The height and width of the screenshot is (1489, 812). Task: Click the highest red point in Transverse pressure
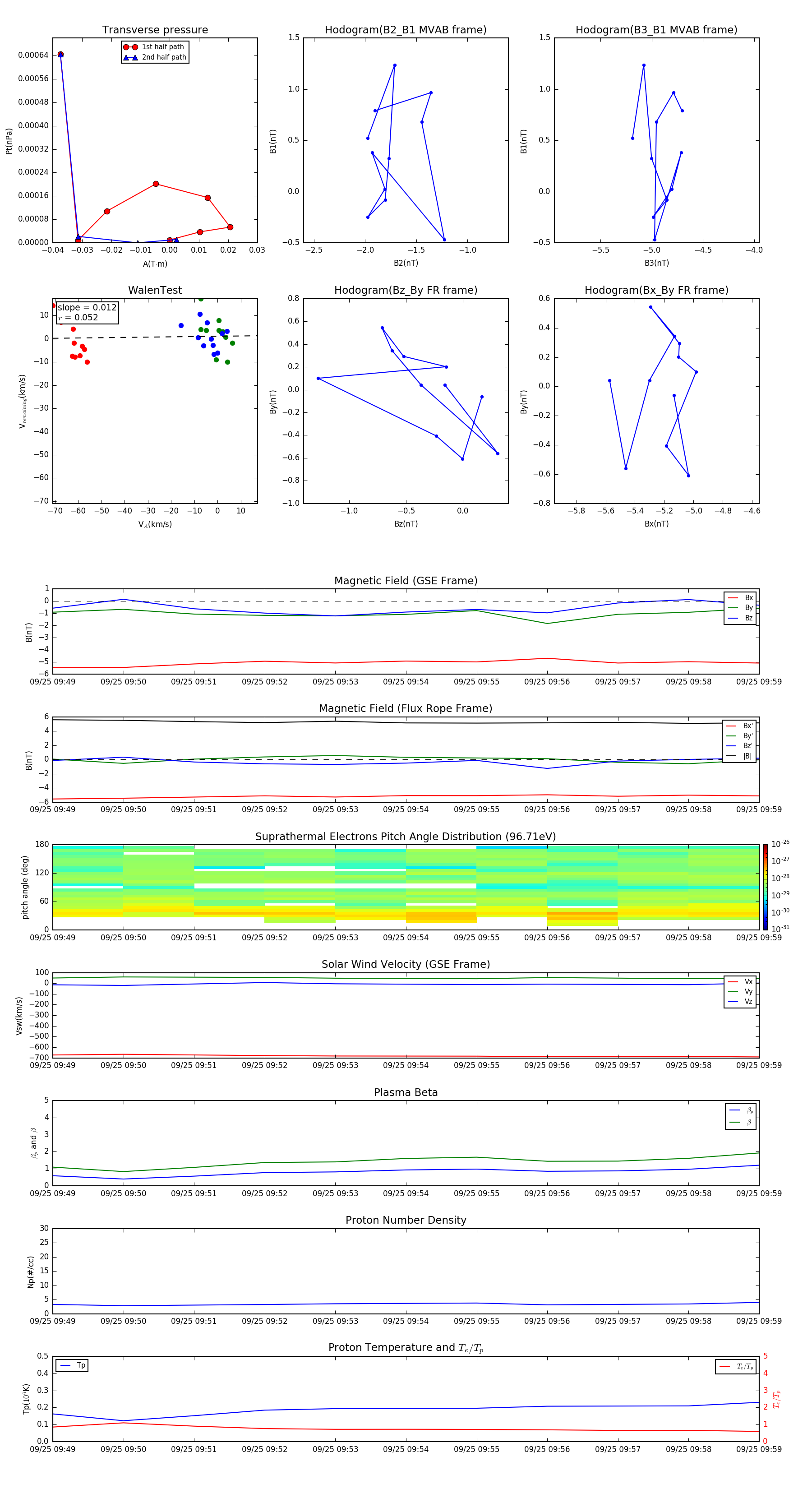click(60, 54)
